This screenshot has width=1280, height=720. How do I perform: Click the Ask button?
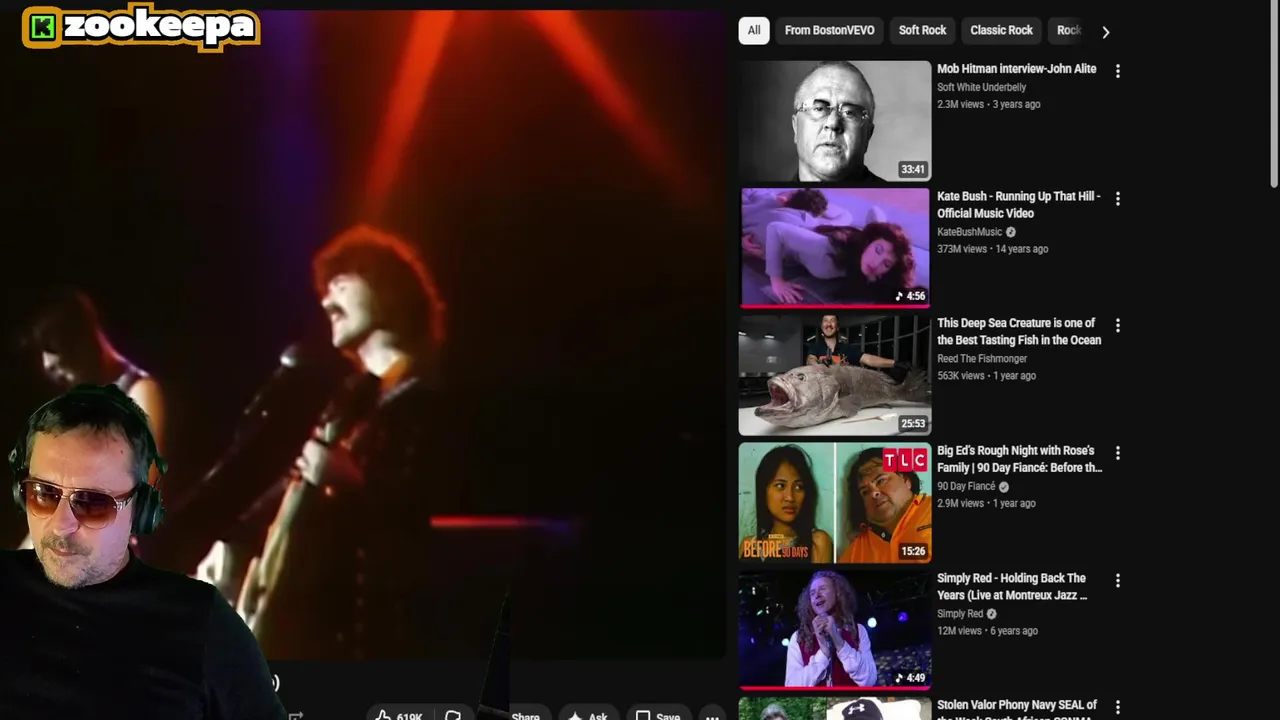(x=588, y=716)
